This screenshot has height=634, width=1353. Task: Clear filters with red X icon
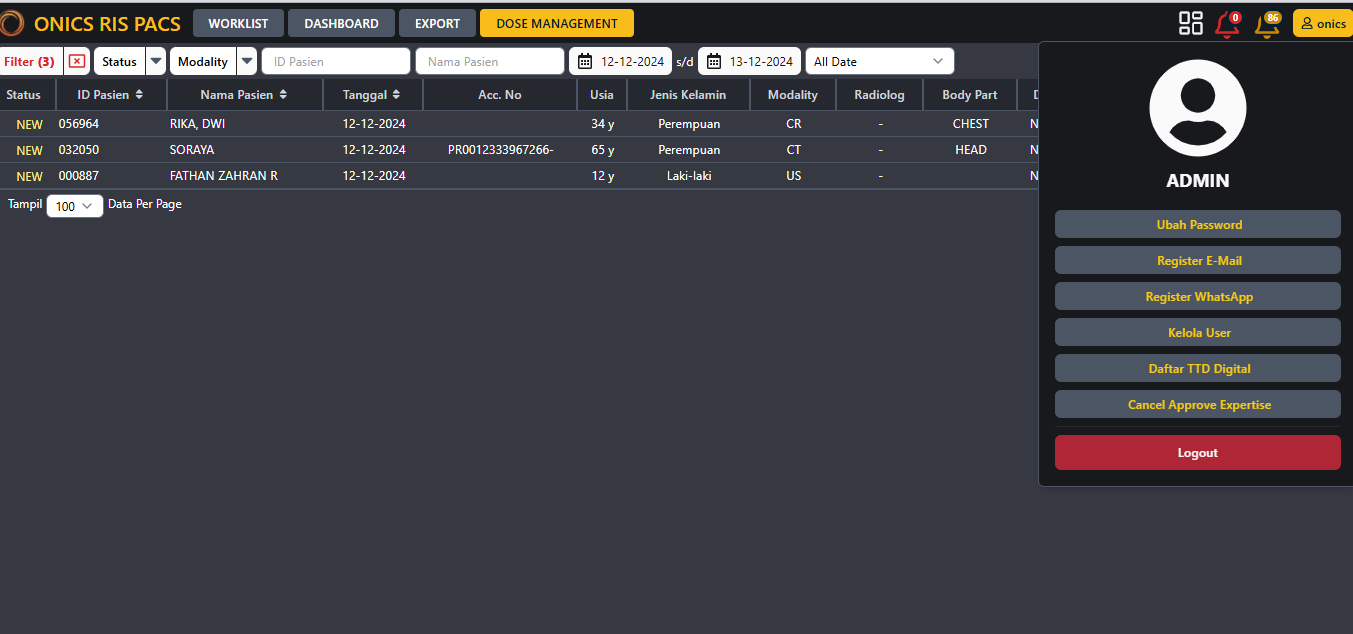77,61
